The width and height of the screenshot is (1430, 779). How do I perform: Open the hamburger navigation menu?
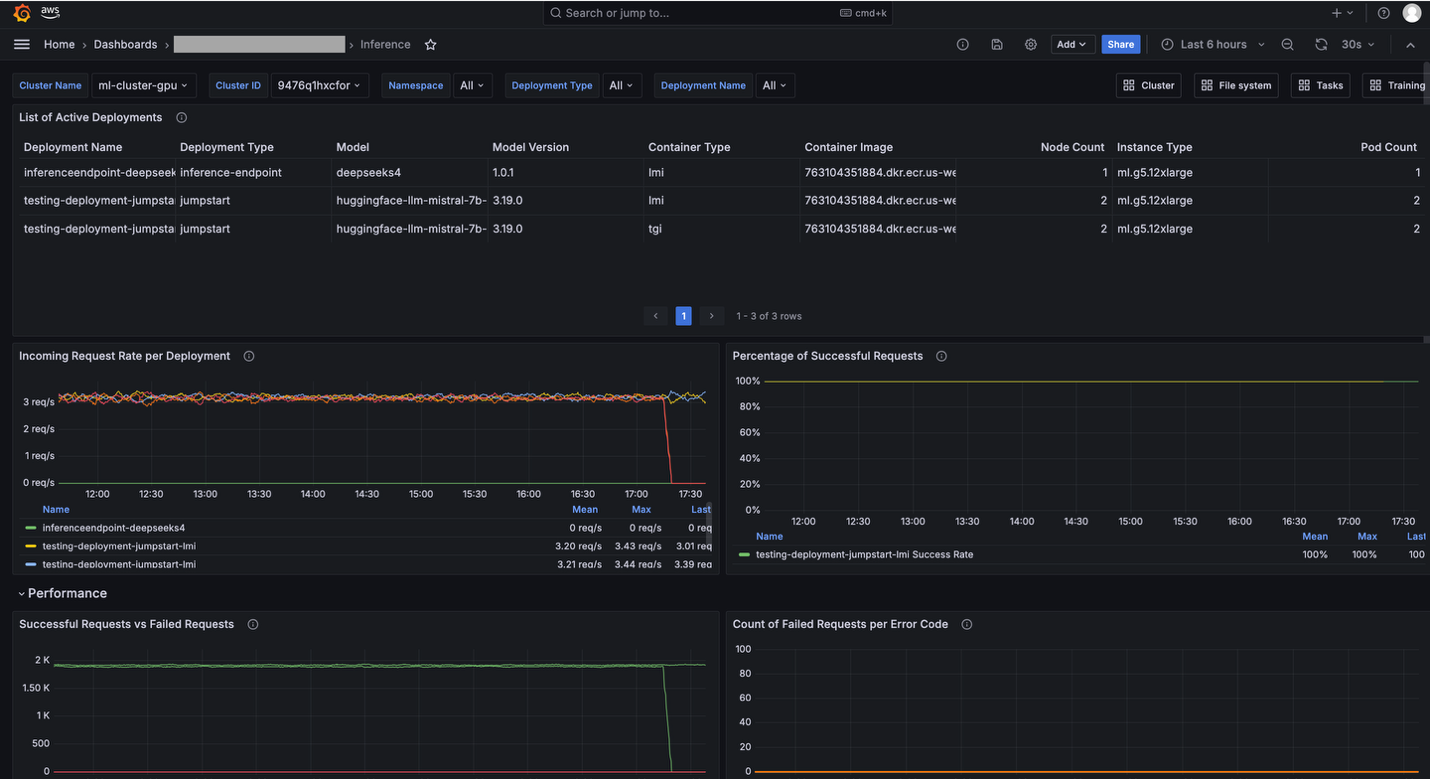point(21,44)
